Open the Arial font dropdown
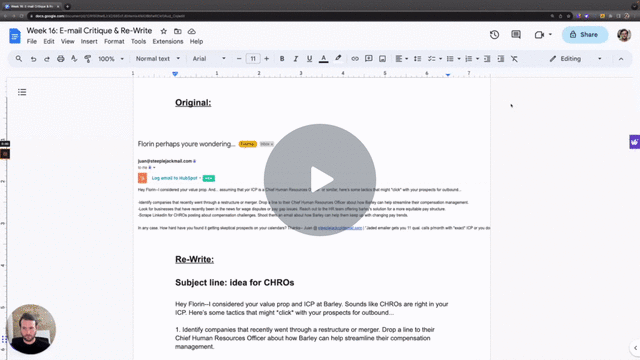The width and height of the screenshot is (640, 360). [x=209, y=59]
